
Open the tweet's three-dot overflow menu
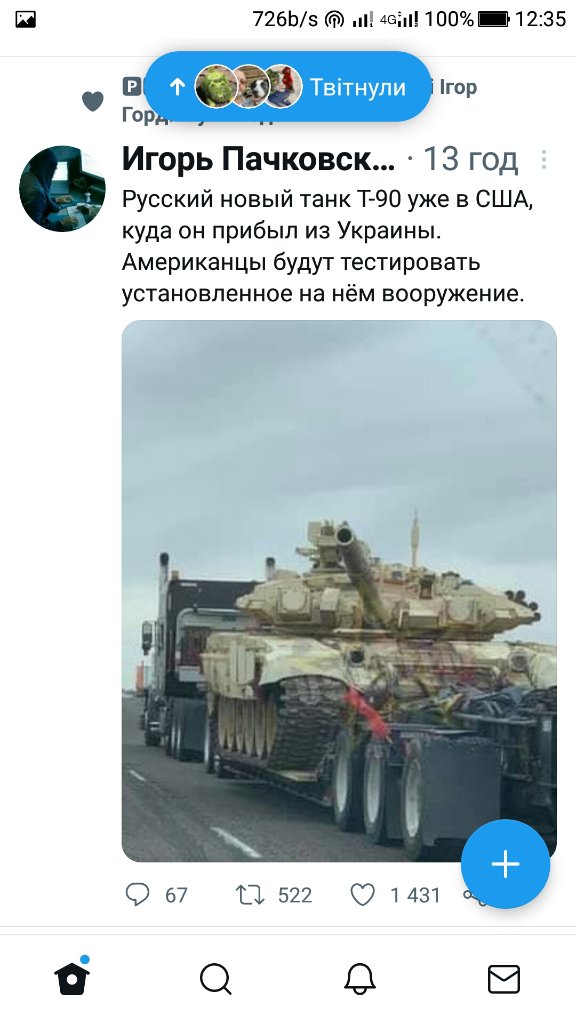tap(543, 160)
